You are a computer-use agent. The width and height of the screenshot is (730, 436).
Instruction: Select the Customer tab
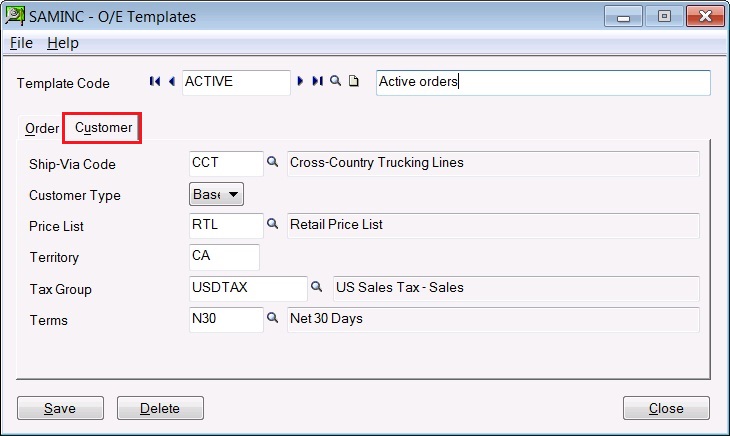[103, 127]
